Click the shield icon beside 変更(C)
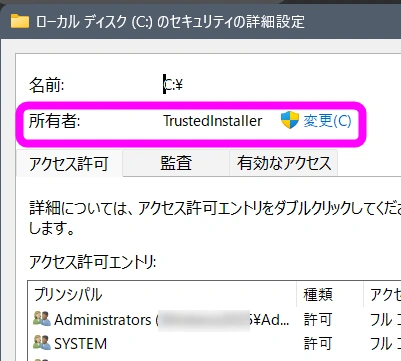The height and width of the screenshot is (361, 401). coord(290,120)
